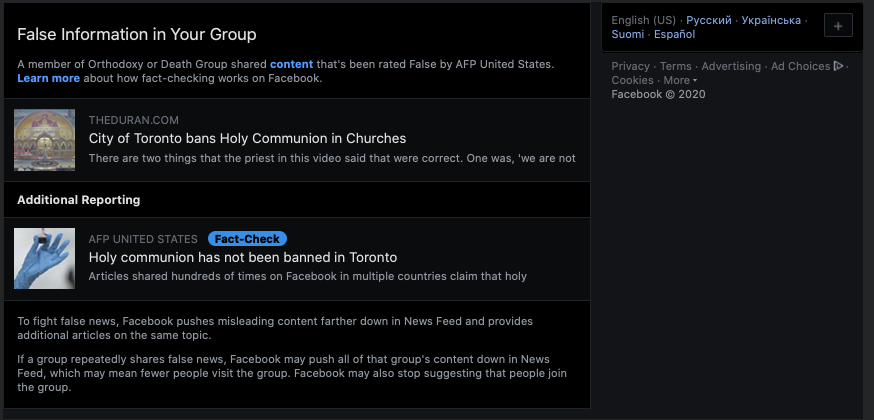Expand the More footer dropdown
Screen dimensions: 874x420
click(x=680, y=80)
